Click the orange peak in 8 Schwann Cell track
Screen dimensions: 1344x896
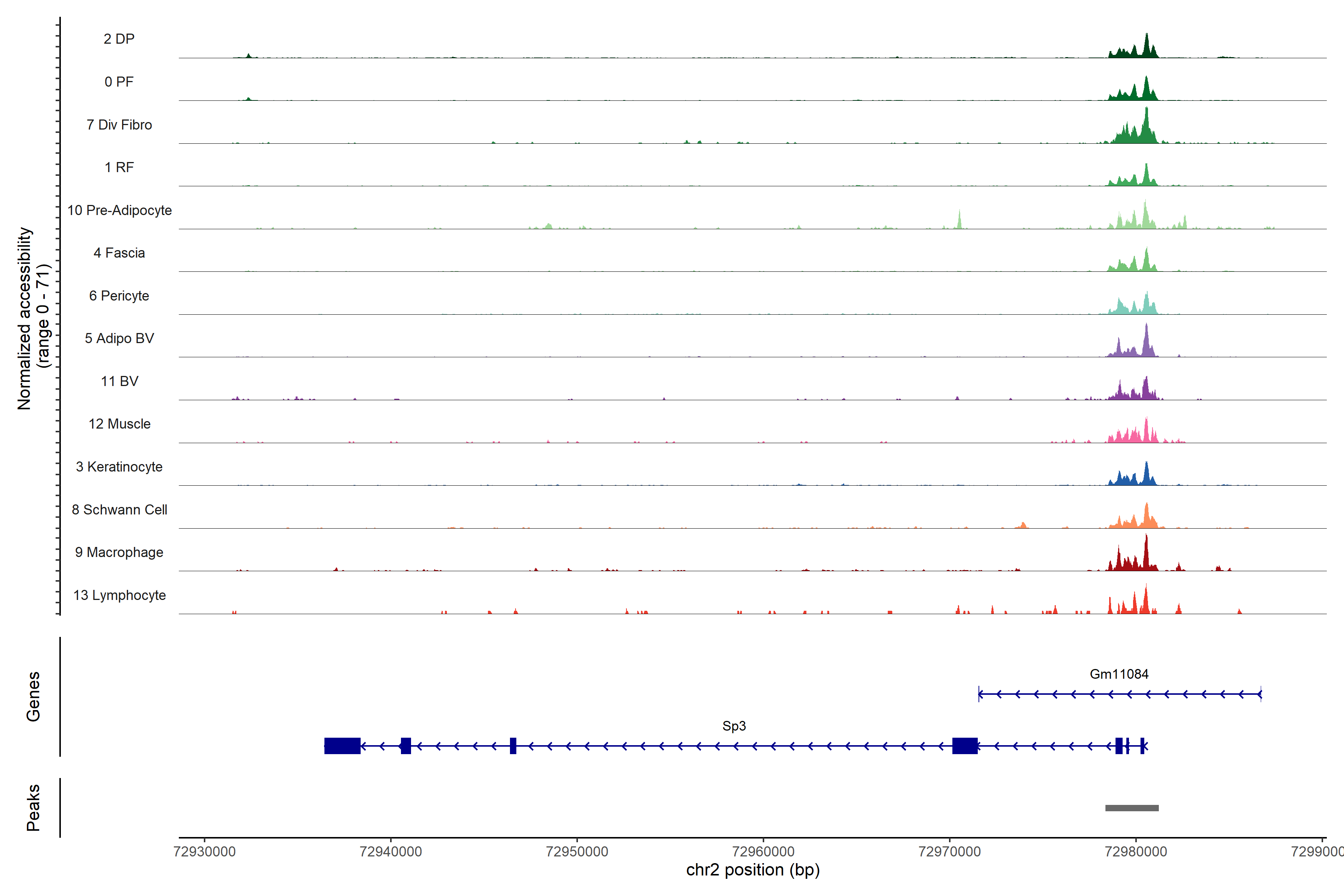1146,517
